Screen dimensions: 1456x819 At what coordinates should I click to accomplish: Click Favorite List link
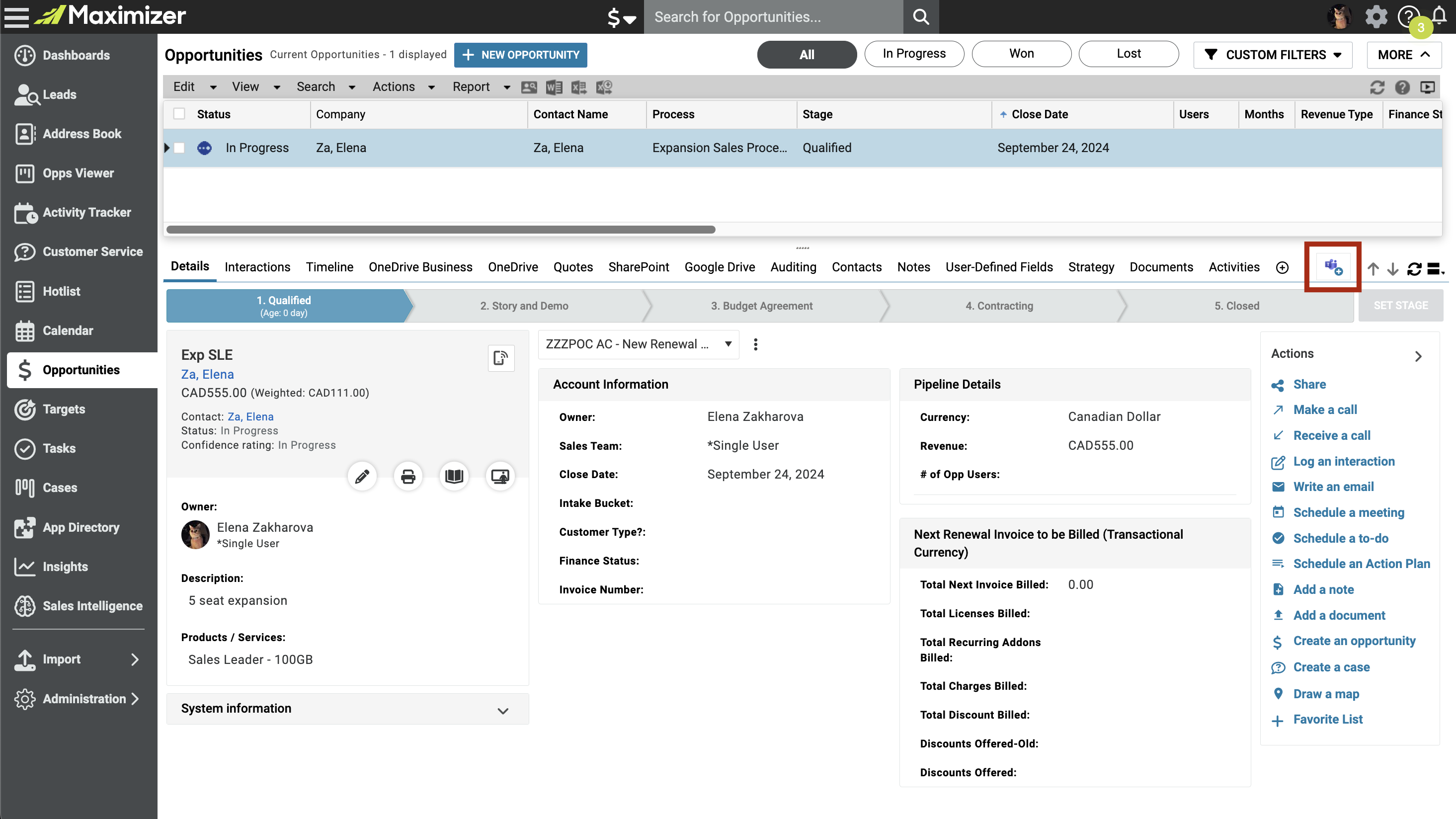(x=1328, y=720)
